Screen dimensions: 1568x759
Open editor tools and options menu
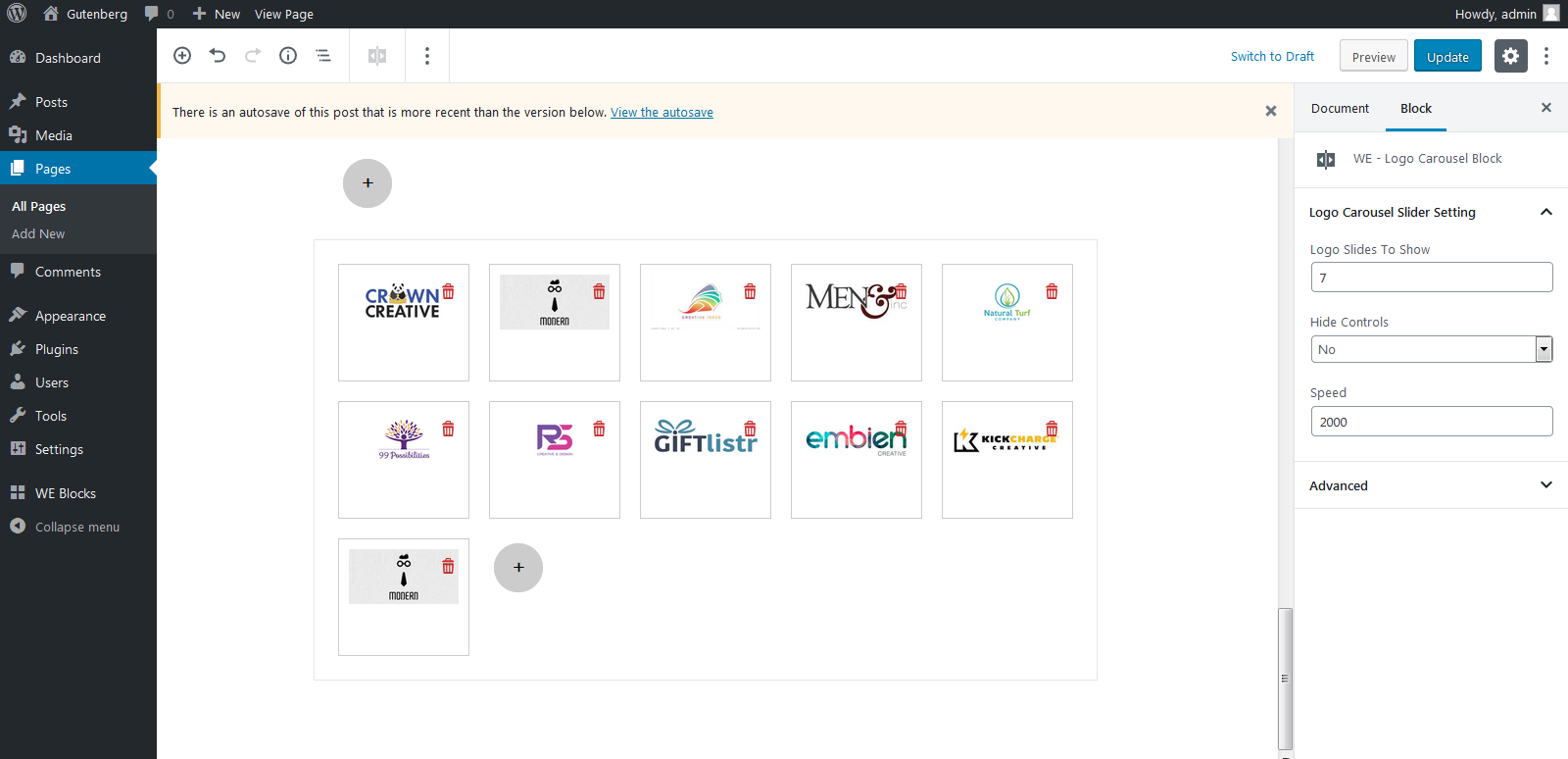click(x=1546, y=56)
